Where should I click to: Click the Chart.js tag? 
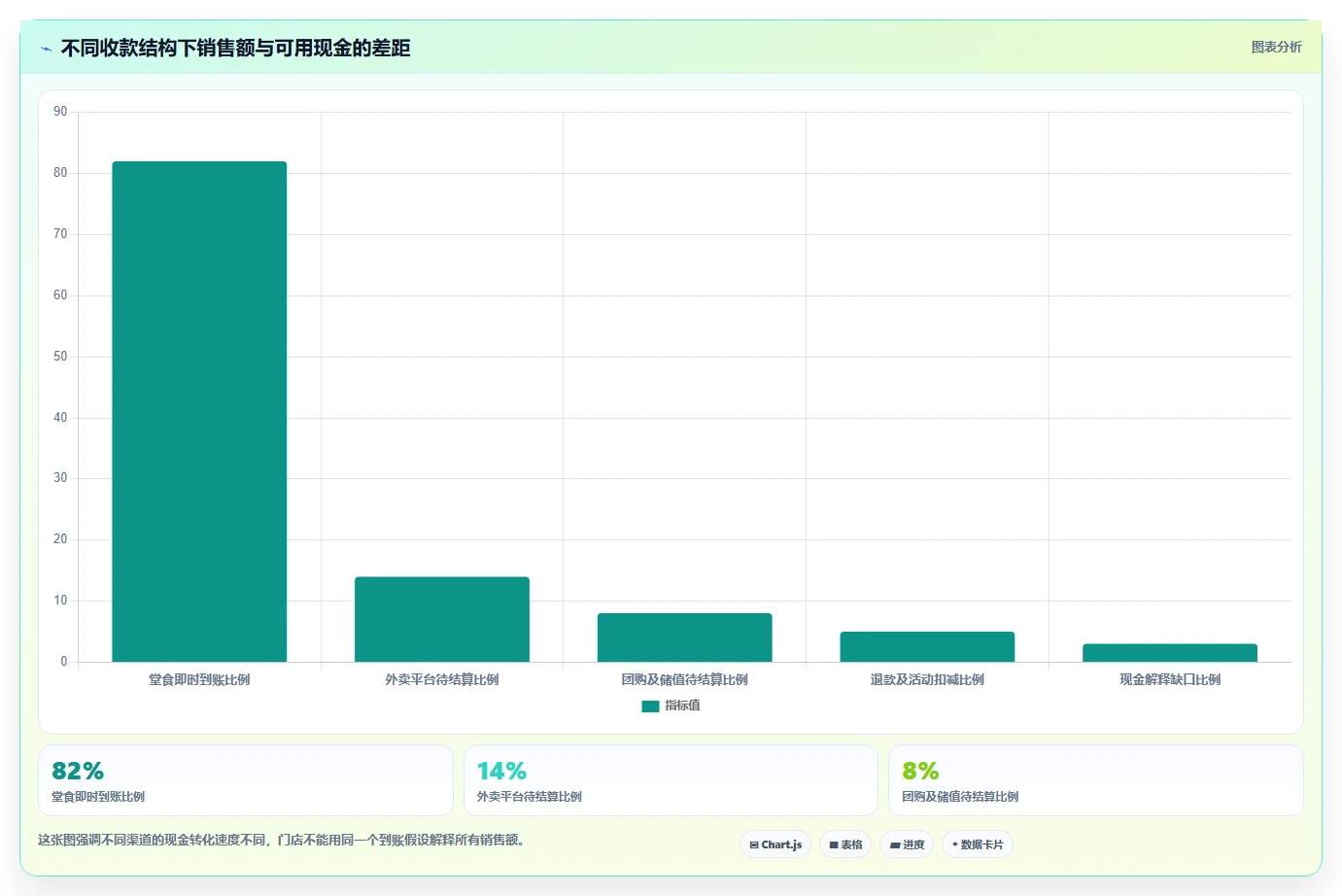click(x=775, y=844)
